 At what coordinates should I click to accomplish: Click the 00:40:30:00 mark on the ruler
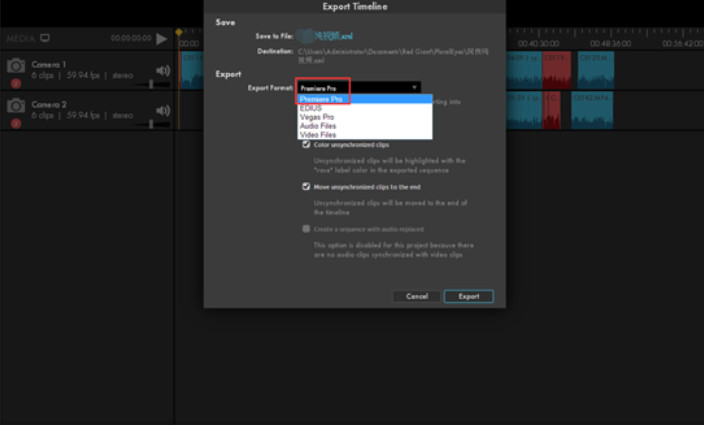pyautogui.click(x=538, y=44)
